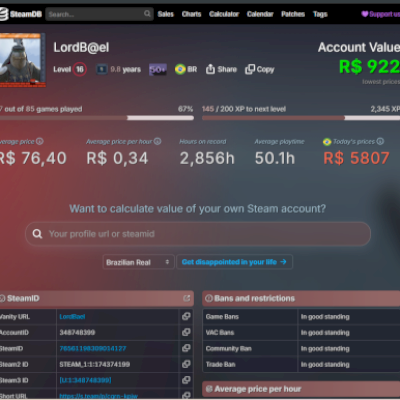This screenshot has width=400, height=400.
Task: Click the R$ 0,34 price per hour value
Action: (x=117, y=158)
